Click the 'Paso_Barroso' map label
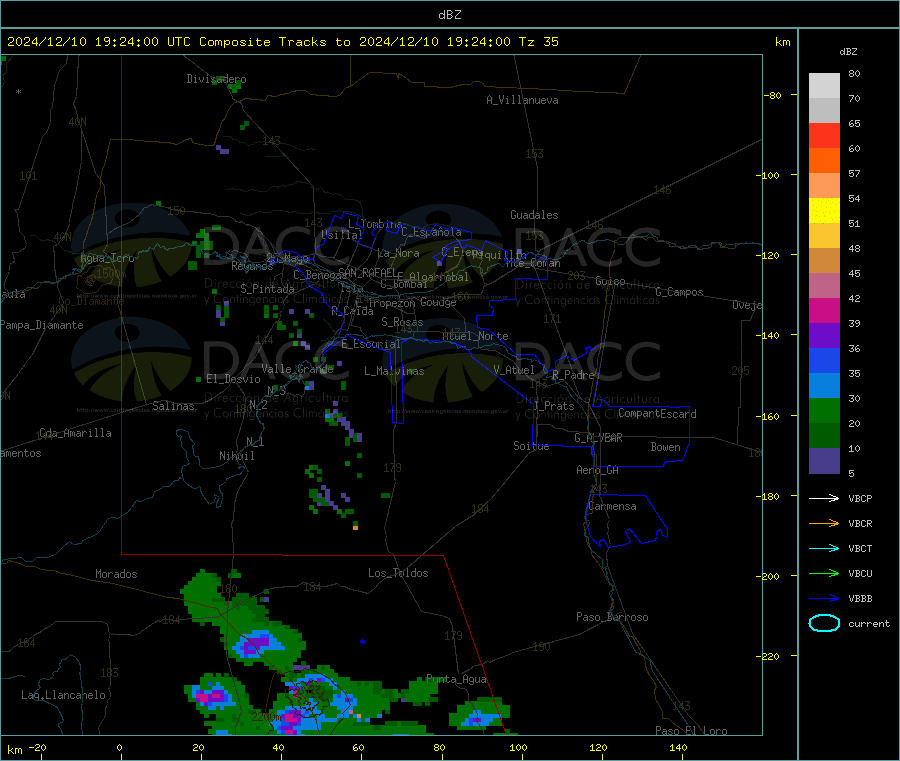The image size is (900, 761). [612, 617]
